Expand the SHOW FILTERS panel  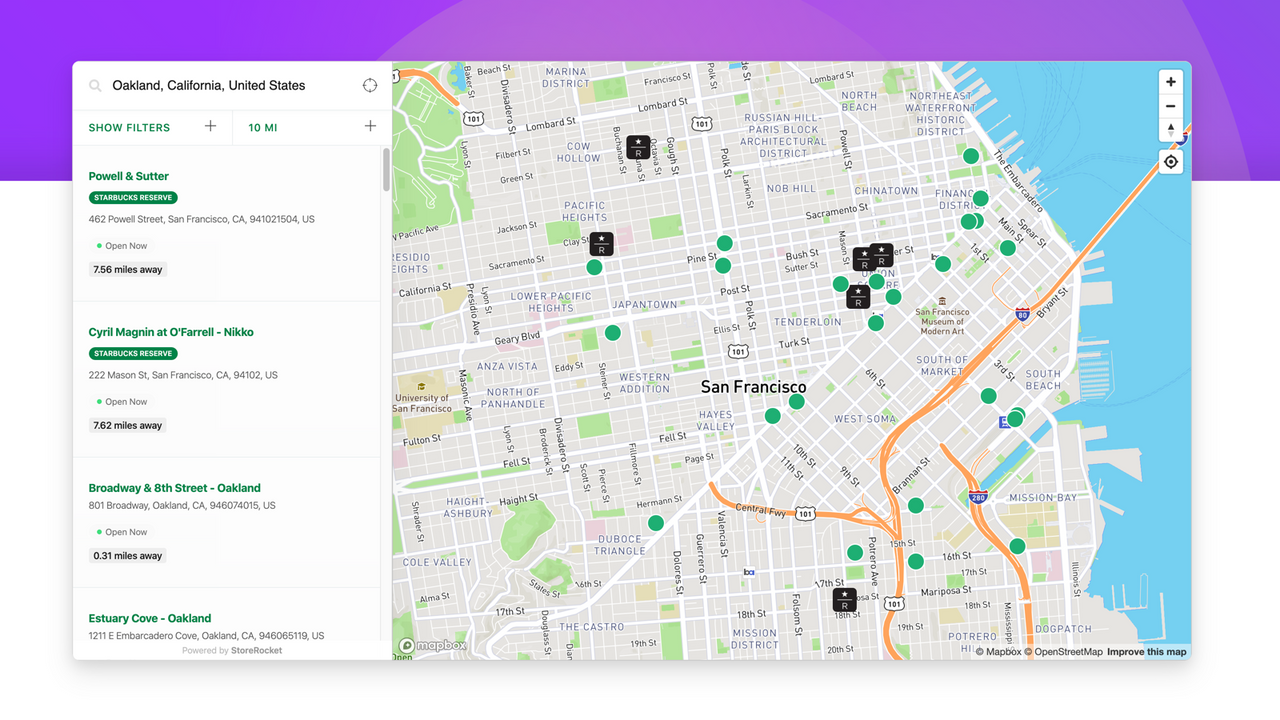(129, 127)
